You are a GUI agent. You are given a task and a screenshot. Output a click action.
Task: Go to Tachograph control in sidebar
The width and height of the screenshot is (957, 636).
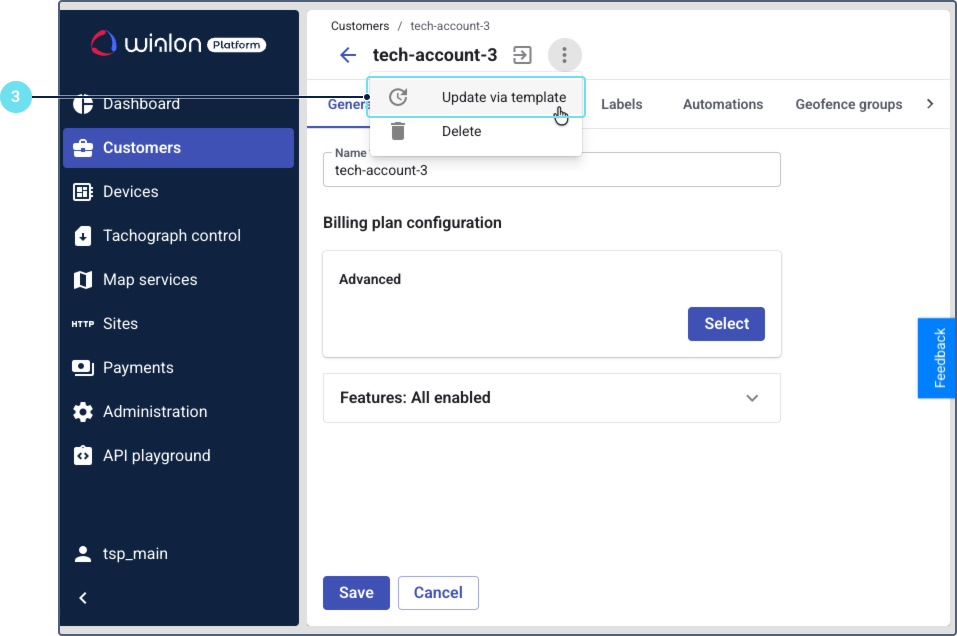[171, 236]
